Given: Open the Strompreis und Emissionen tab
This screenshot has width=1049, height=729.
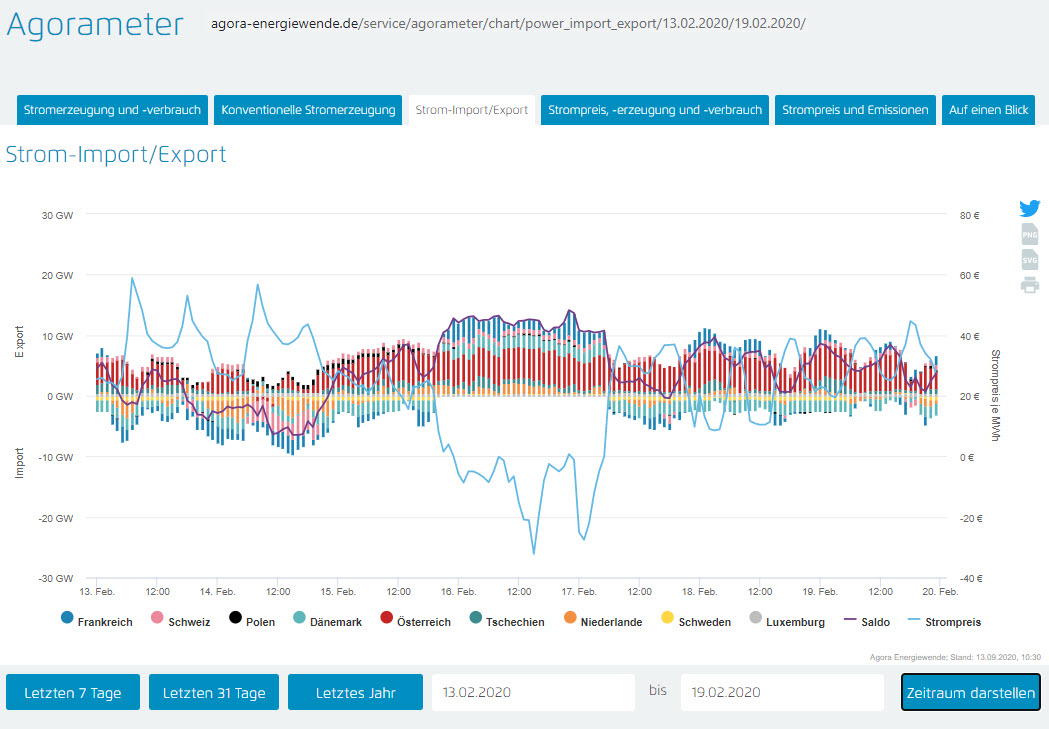Looking at the screenshot, I should 855,110.
